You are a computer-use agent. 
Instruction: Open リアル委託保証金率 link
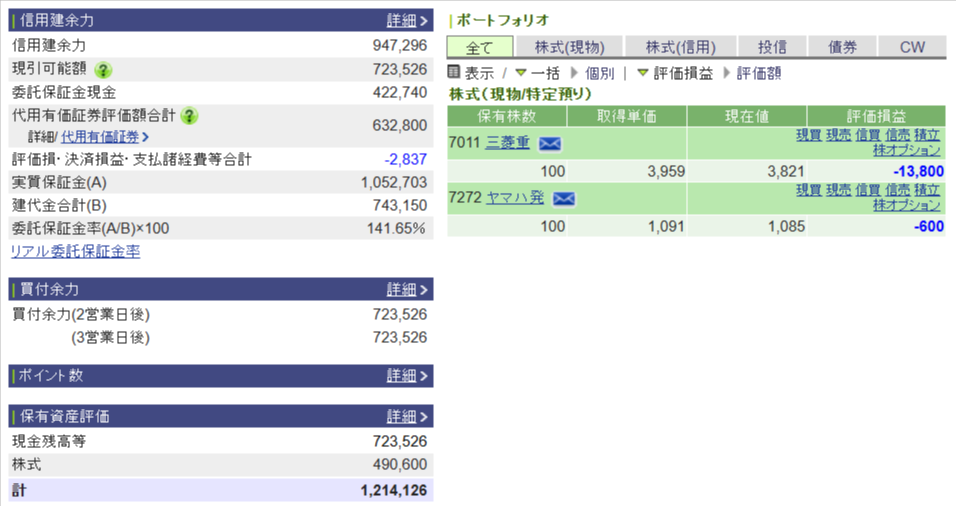coord(76,251)
